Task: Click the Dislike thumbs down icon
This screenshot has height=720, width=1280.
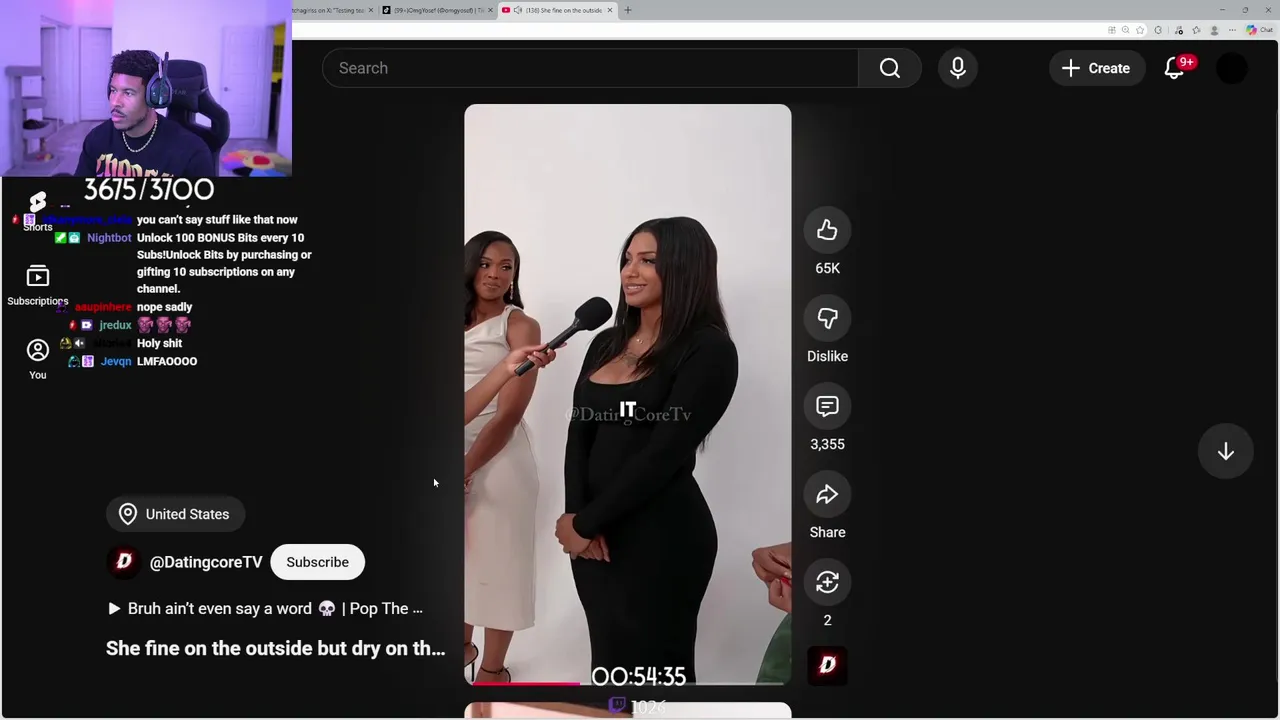Action: [827, 318]
